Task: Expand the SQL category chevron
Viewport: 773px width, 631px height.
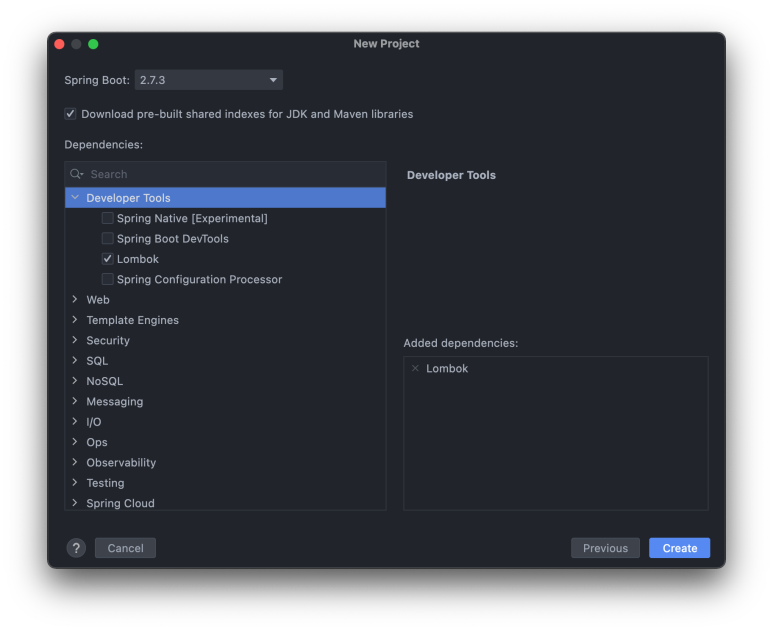Action: click(75, 360)
